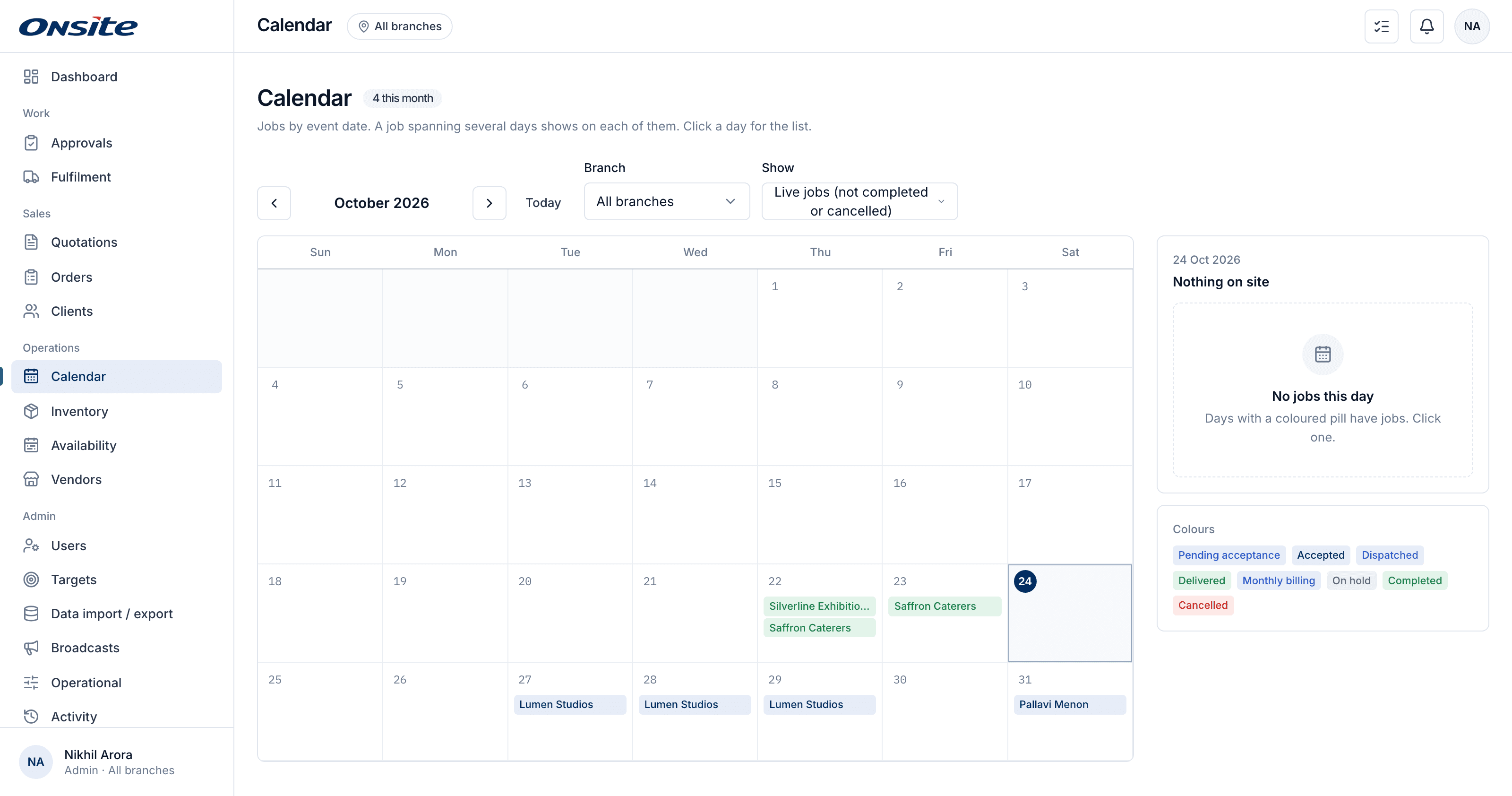Image resolution: width=1512 pixels, height=796 pixels.
Task: Open Clients in the sidebar
Action: click(116, 311)
